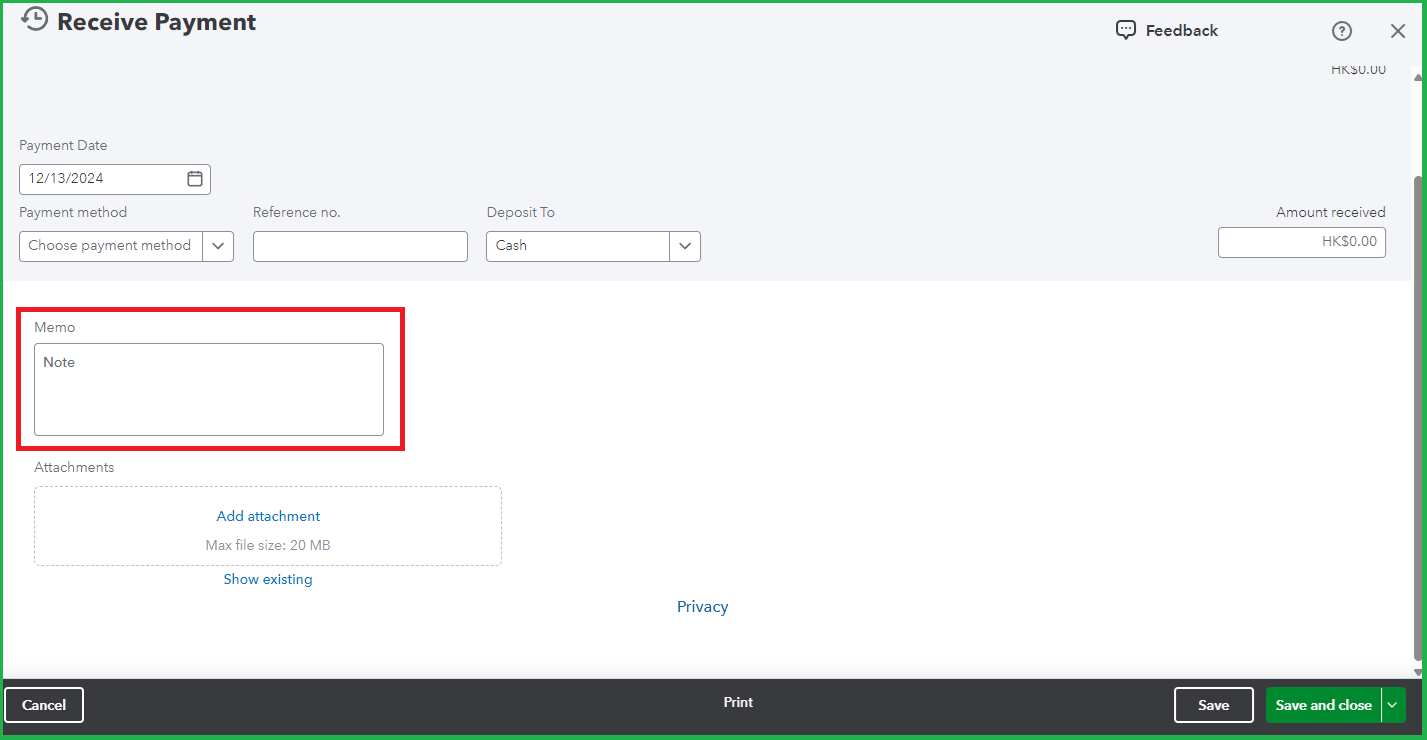Viewport: 1427px width, 740px height.
Task: Click the Reference no. input field
Action: click(360, 246)
